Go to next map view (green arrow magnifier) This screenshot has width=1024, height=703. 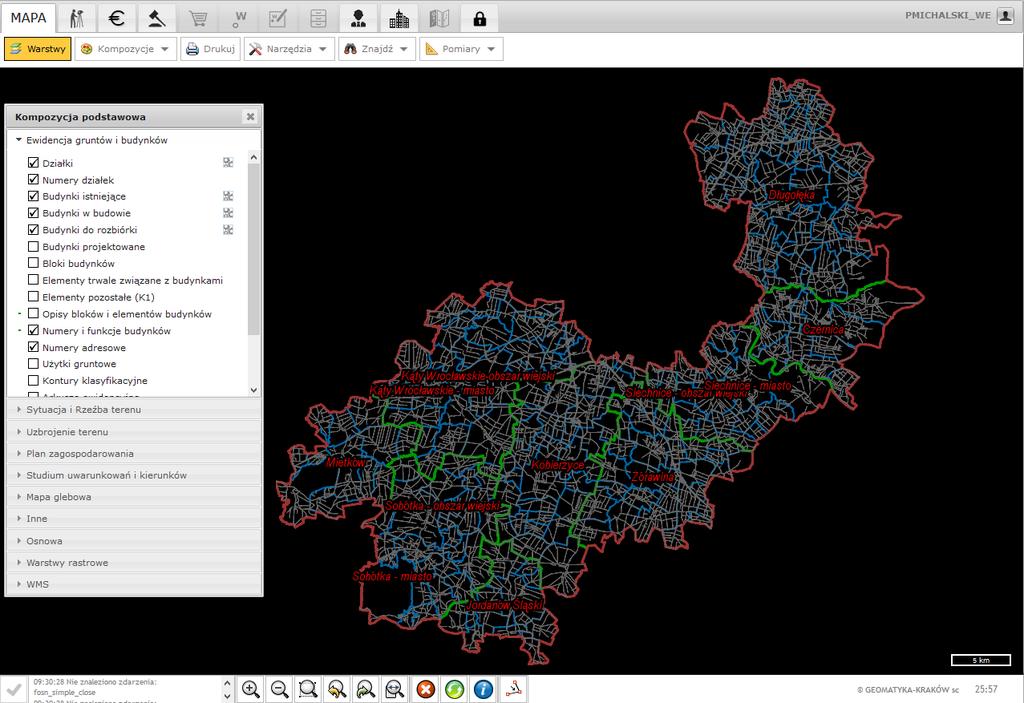pos(366,689)
